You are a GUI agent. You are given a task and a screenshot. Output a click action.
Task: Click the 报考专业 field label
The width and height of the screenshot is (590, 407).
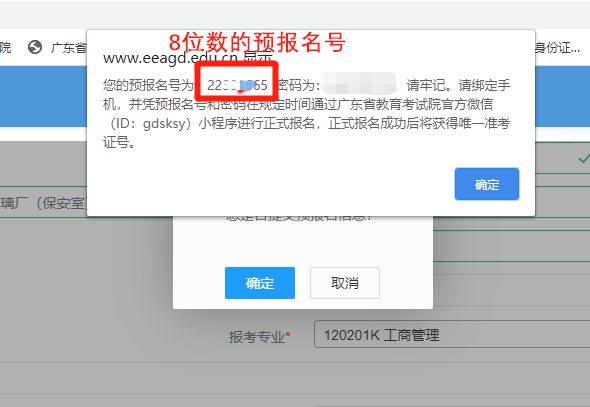click(x=257, y=336)
